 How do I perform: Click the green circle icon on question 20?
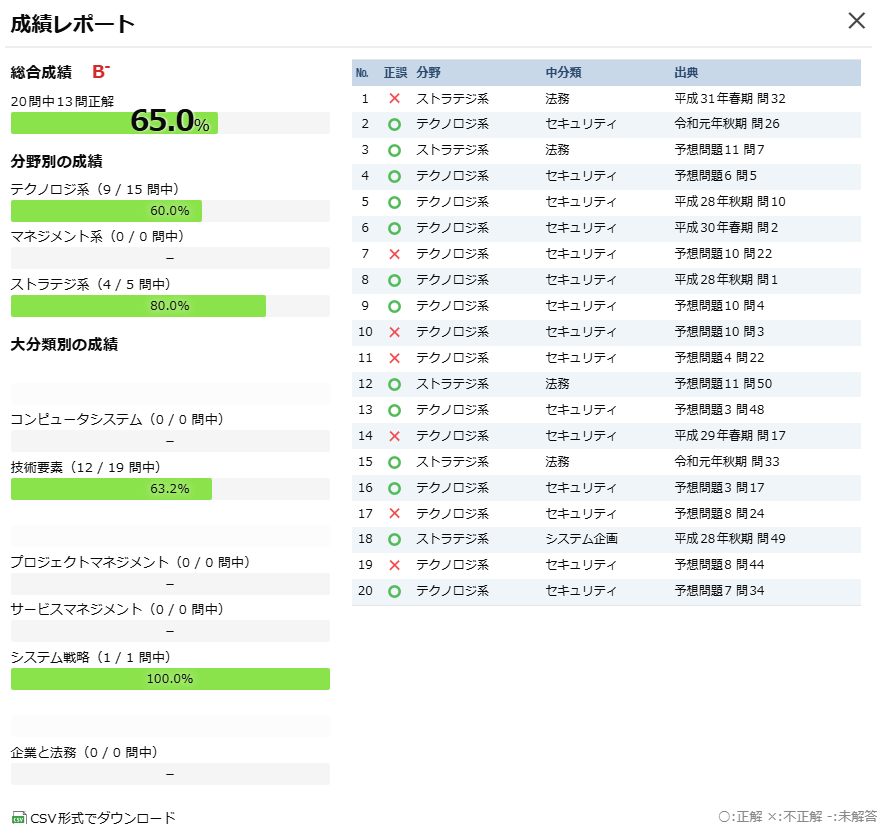[395, 591]
